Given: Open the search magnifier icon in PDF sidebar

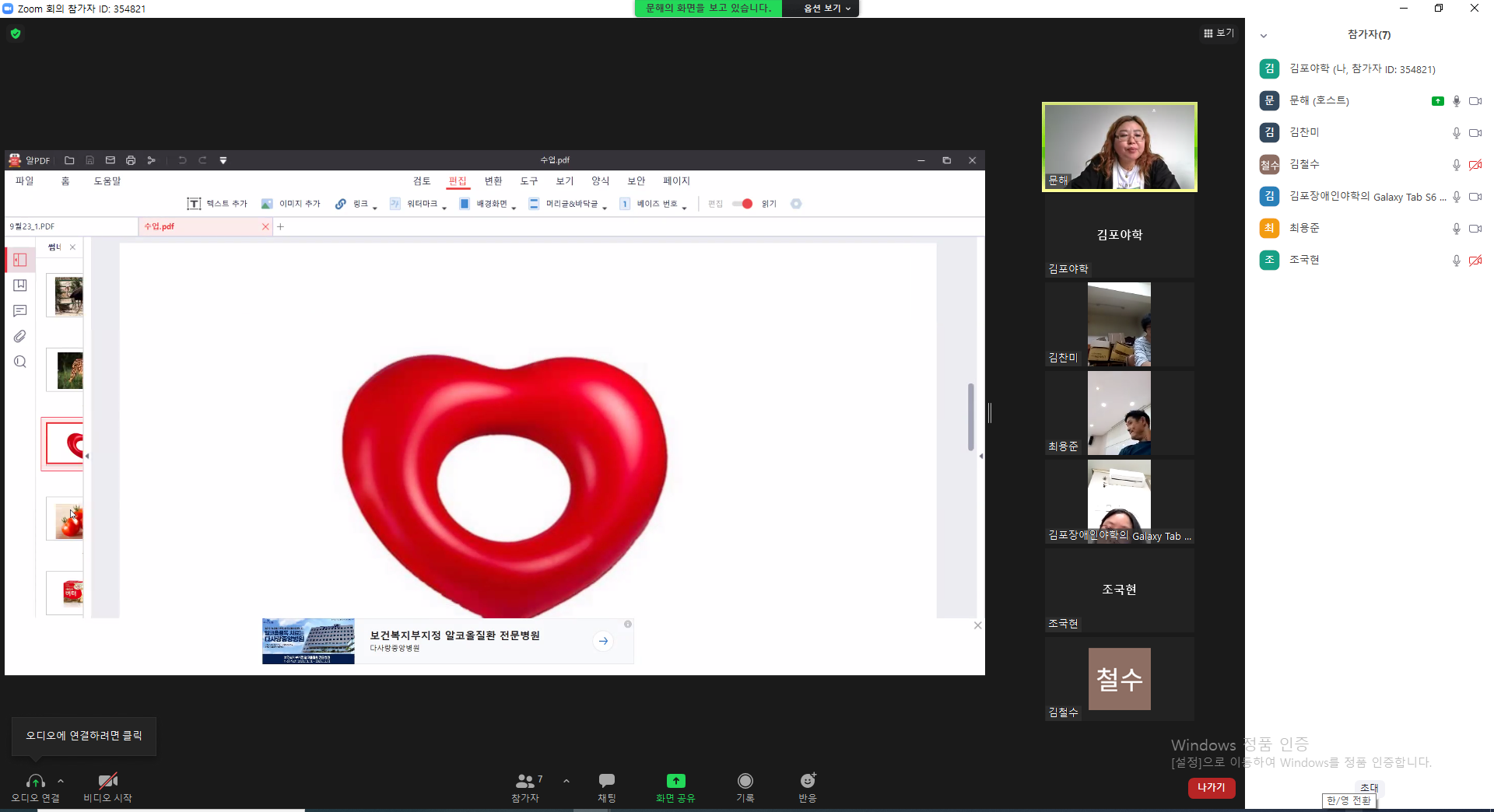Looking at the screenshot, I should [20, 362].
